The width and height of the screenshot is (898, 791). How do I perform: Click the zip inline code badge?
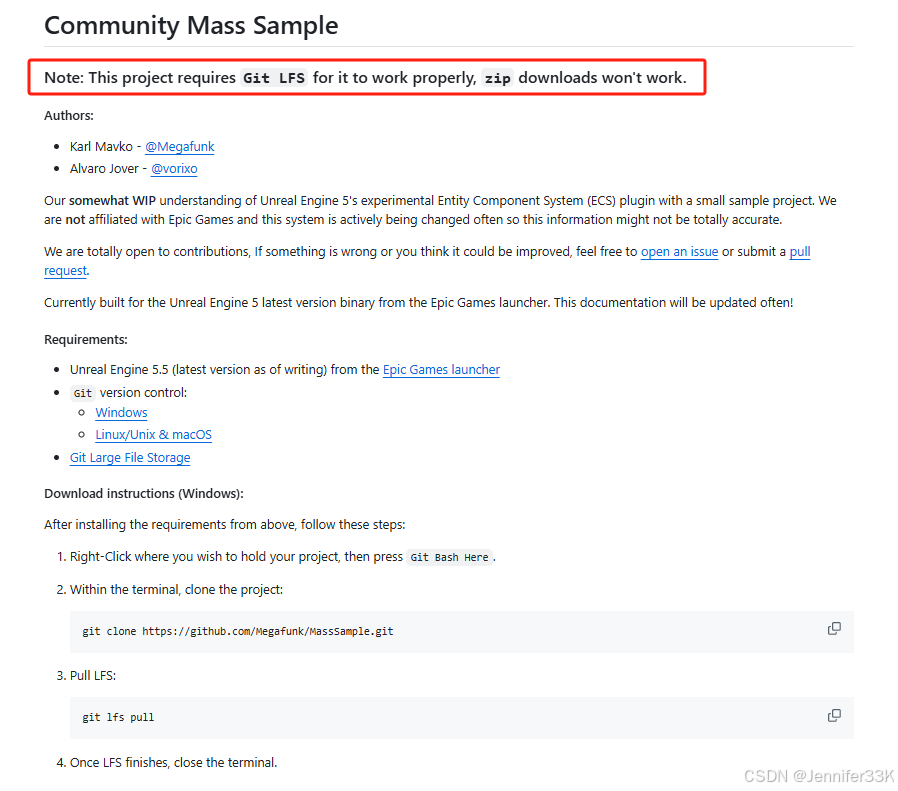[497, 77]
